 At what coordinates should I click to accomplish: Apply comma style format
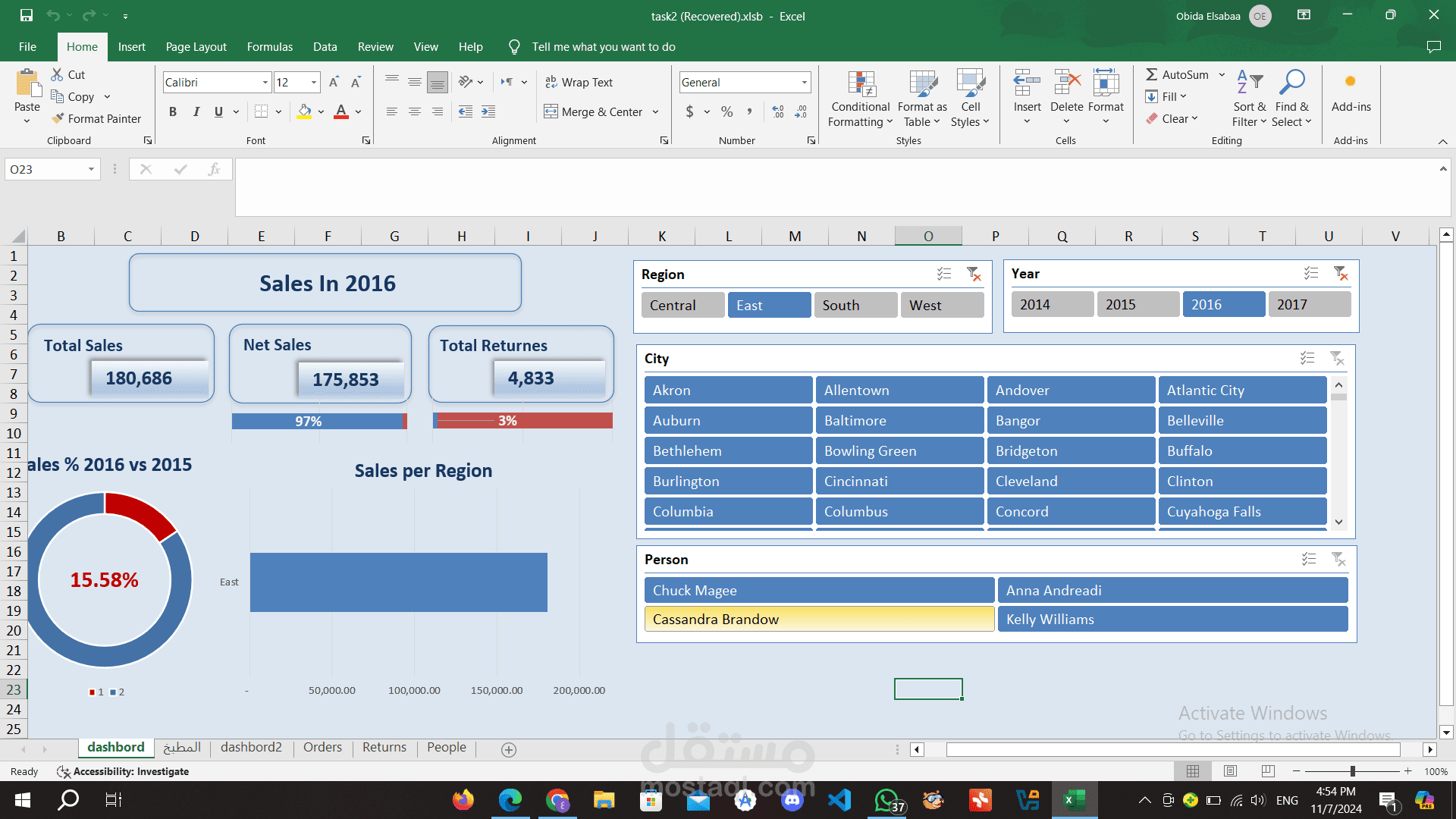pyautogui.click(x=749, y=111)
